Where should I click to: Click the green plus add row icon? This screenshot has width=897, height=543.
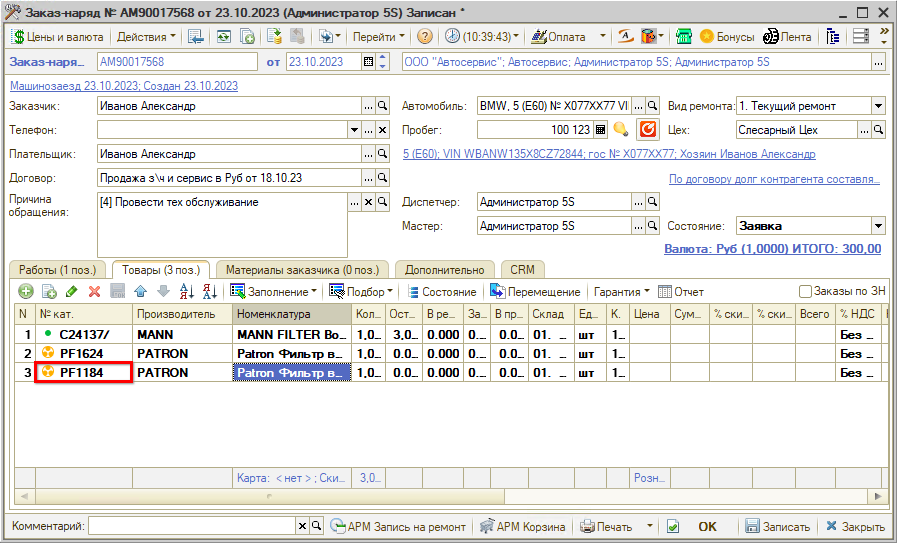pos(26,291)
